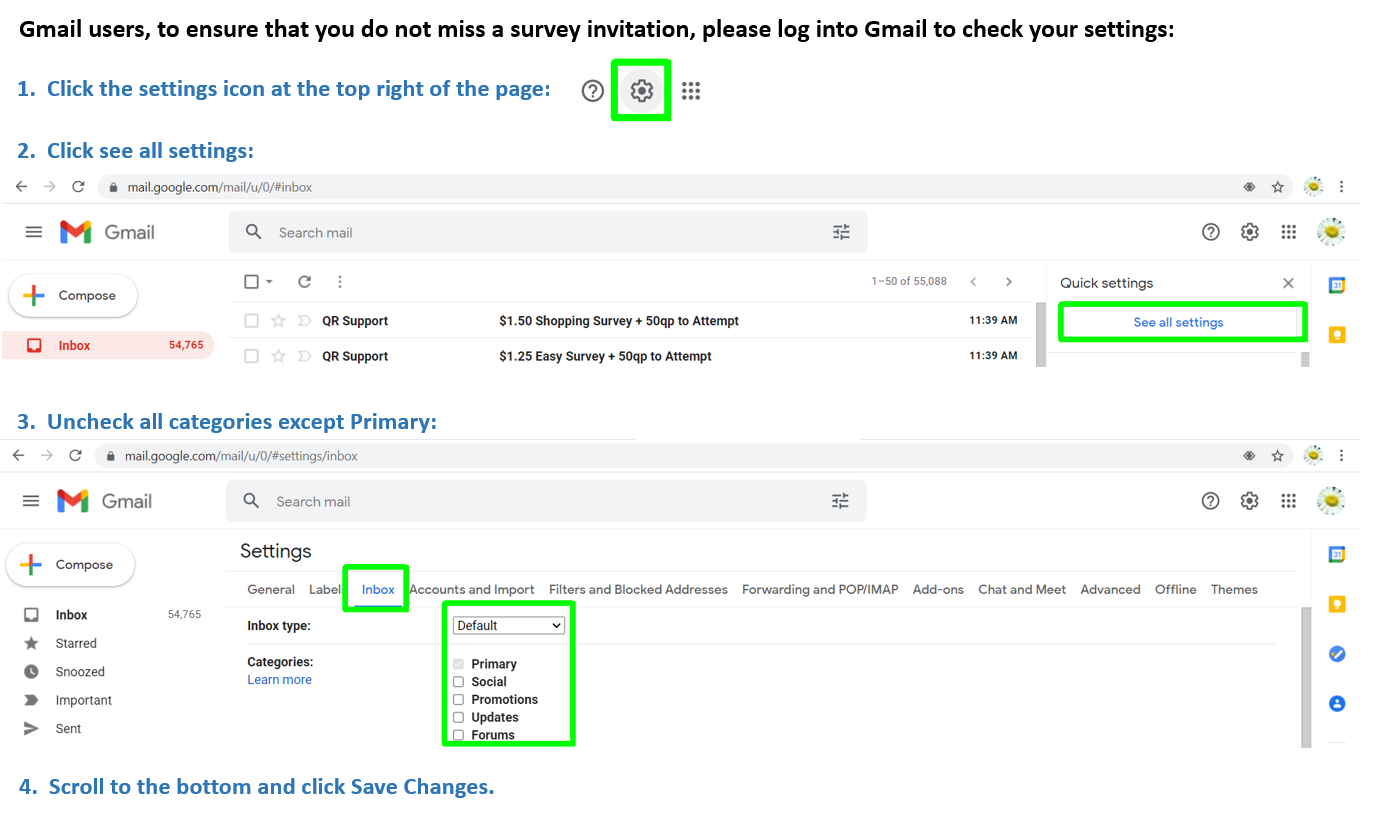1391x822 pixels.
Task: Switch to the Add-ons tab
Action: pos(938,589)
